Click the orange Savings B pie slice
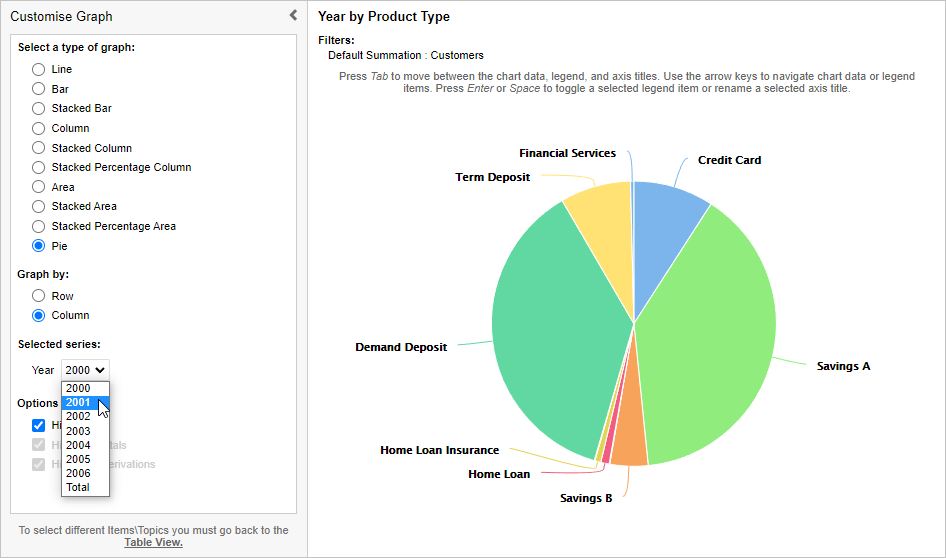This screenshot has height=558, width=946. coord(630,450)
